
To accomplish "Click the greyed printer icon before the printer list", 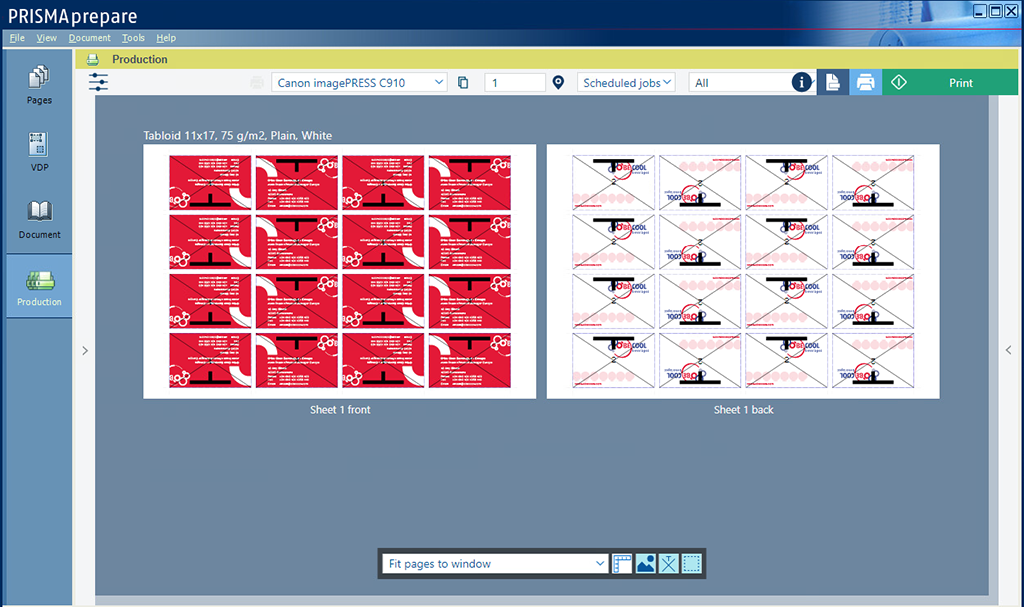I will pyautogui.click(x=257, y=83).
